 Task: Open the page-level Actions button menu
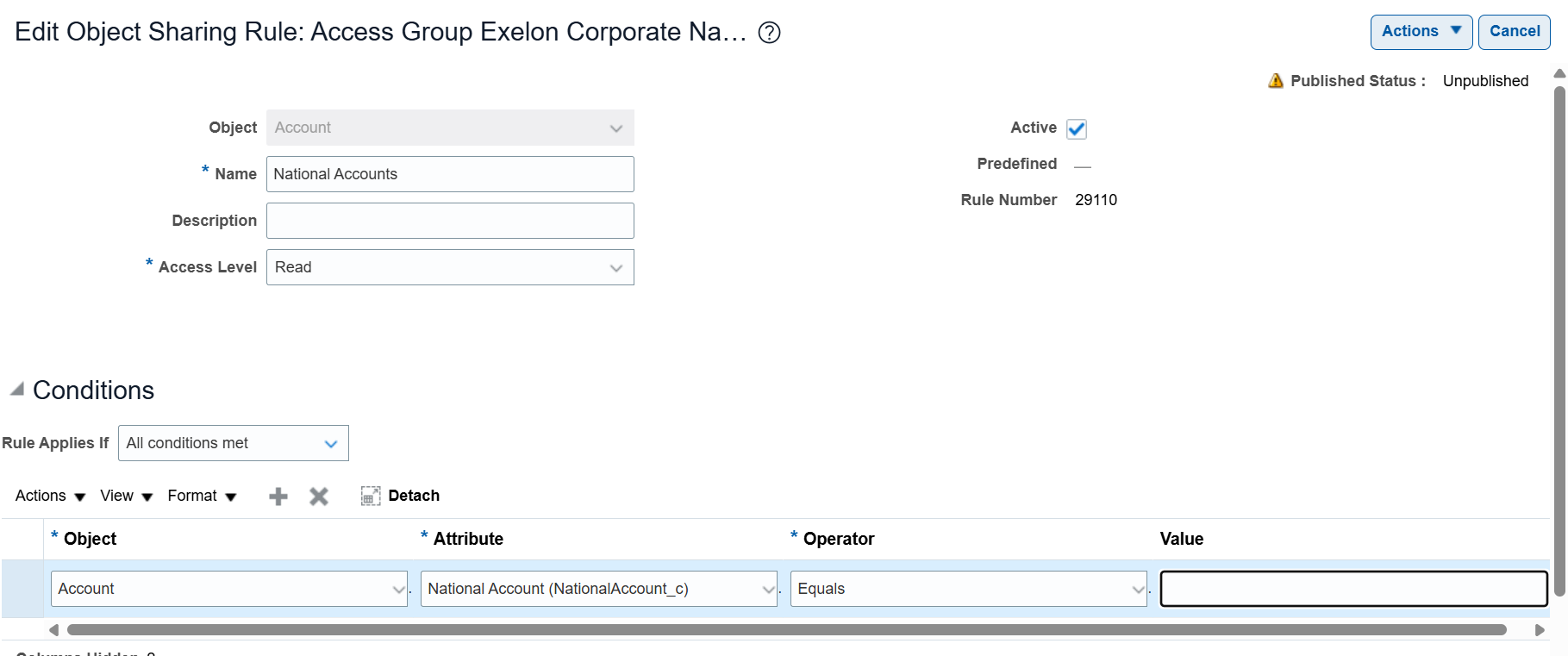point(1421,32)
